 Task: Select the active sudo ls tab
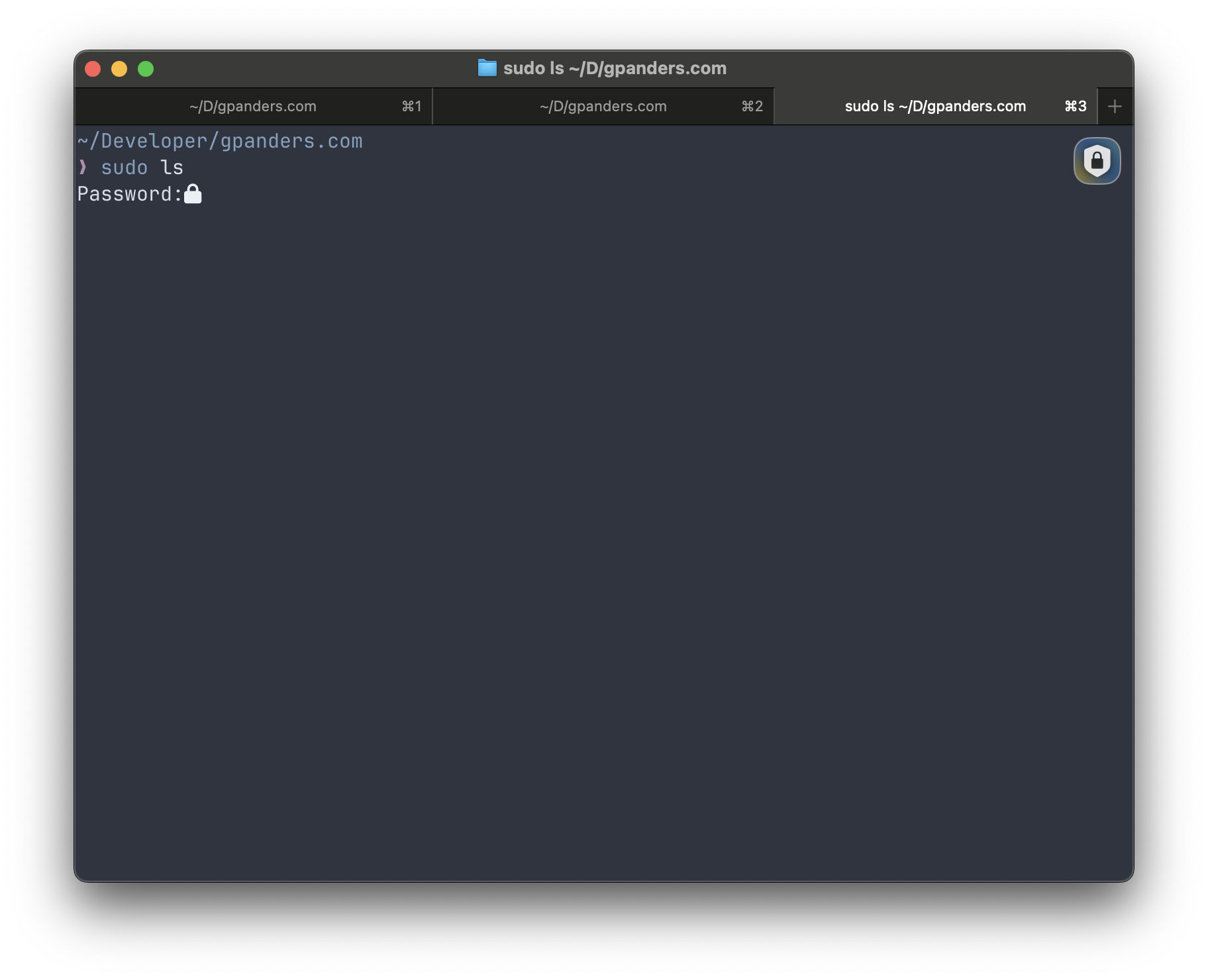click(x=934, y=107)
